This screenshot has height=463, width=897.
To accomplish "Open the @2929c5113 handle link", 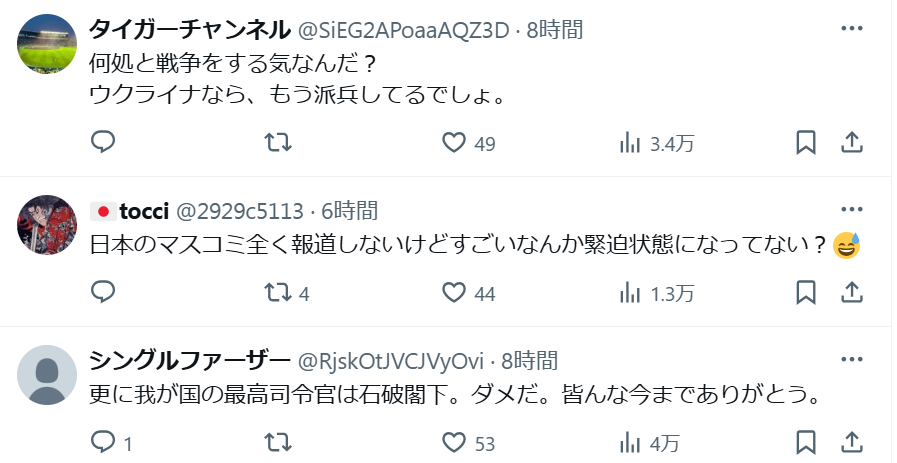I will (x=239, y=211).
